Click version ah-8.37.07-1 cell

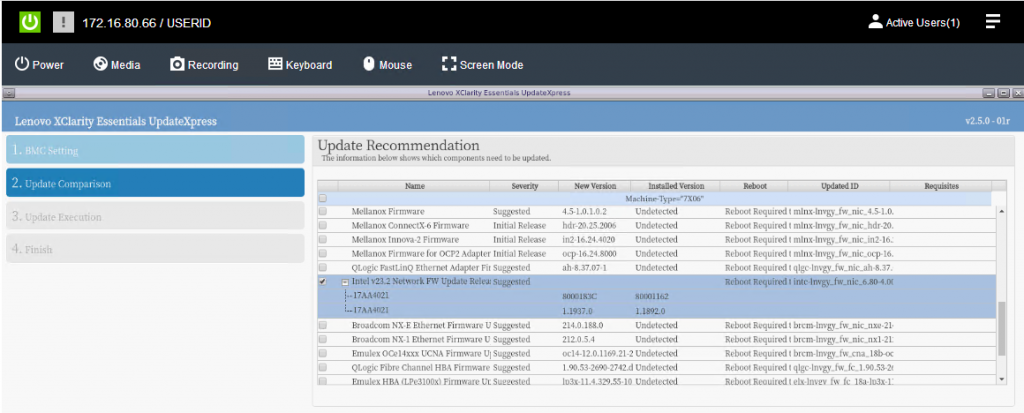coord(584,268)
